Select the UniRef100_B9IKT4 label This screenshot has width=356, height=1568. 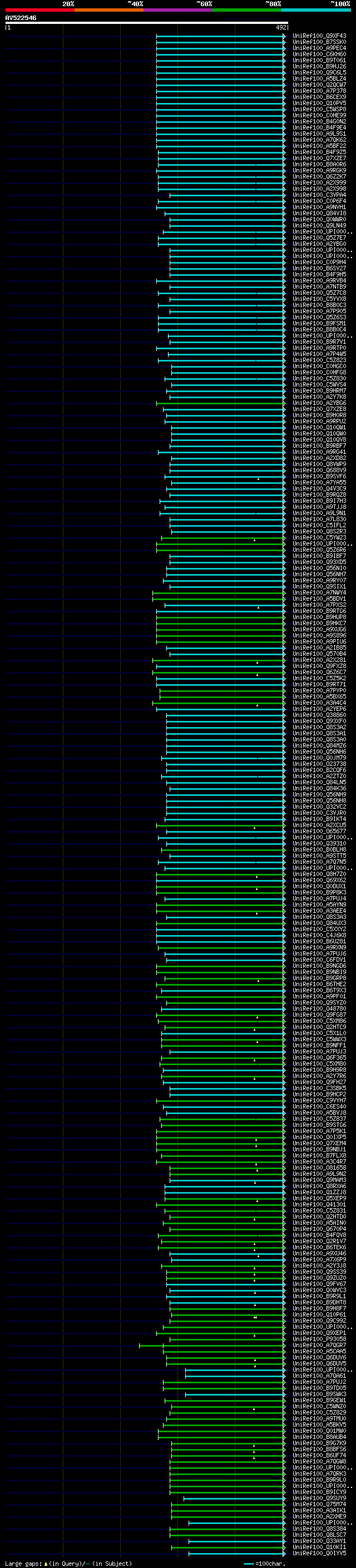[319, 819]
